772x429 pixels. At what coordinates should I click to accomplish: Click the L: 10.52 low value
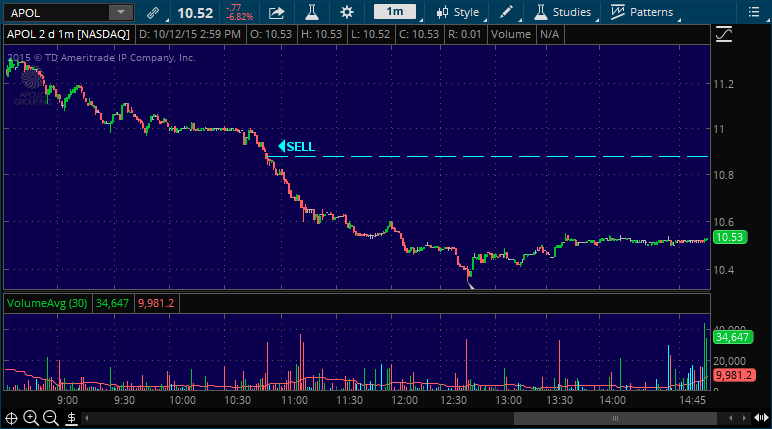coord(370,34)
